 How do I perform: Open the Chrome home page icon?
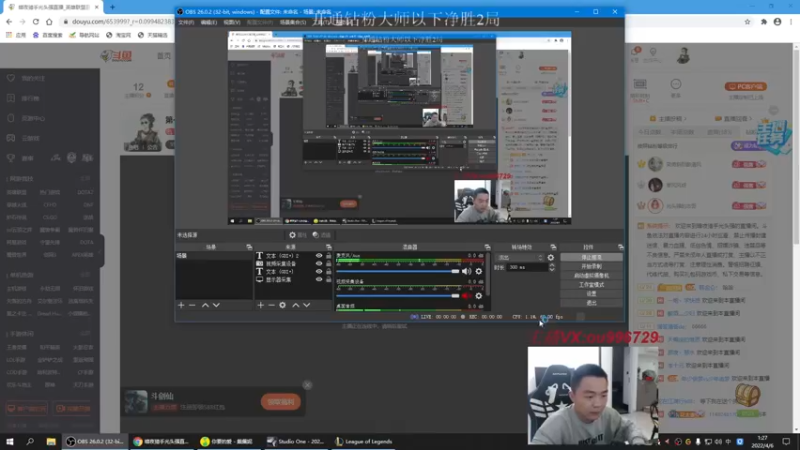click(49, 21)
